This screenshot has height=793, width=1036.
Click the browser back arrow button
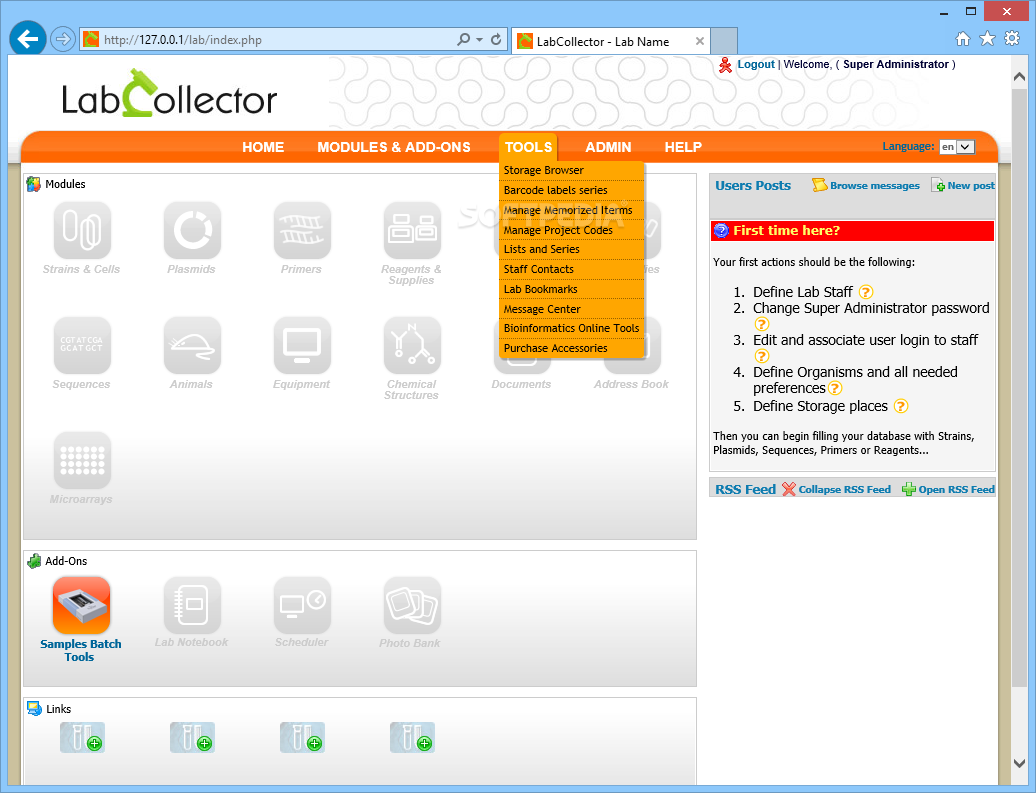pos(28,40)
